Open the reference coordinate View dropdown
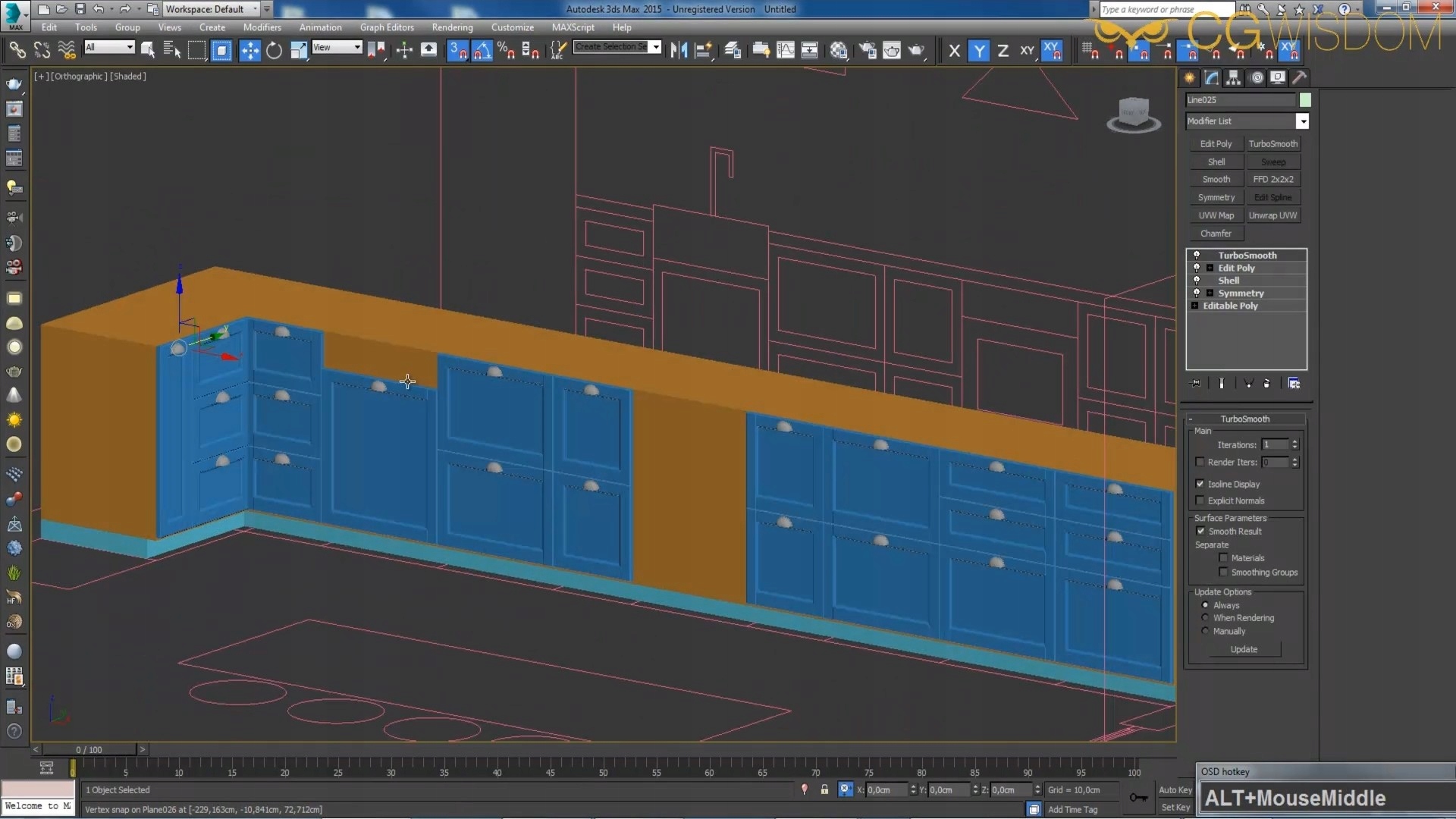Viewport: 1456px width, 819px height. tap(337, 47)
